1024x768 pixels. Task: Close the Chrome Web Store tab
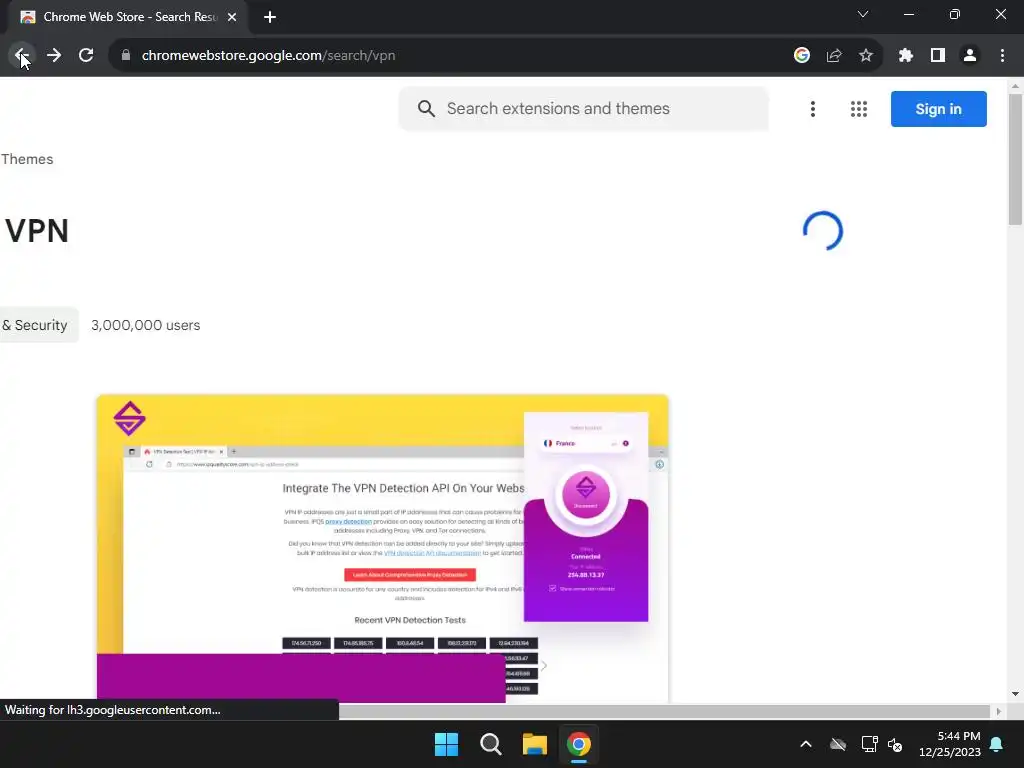(232, 17)
